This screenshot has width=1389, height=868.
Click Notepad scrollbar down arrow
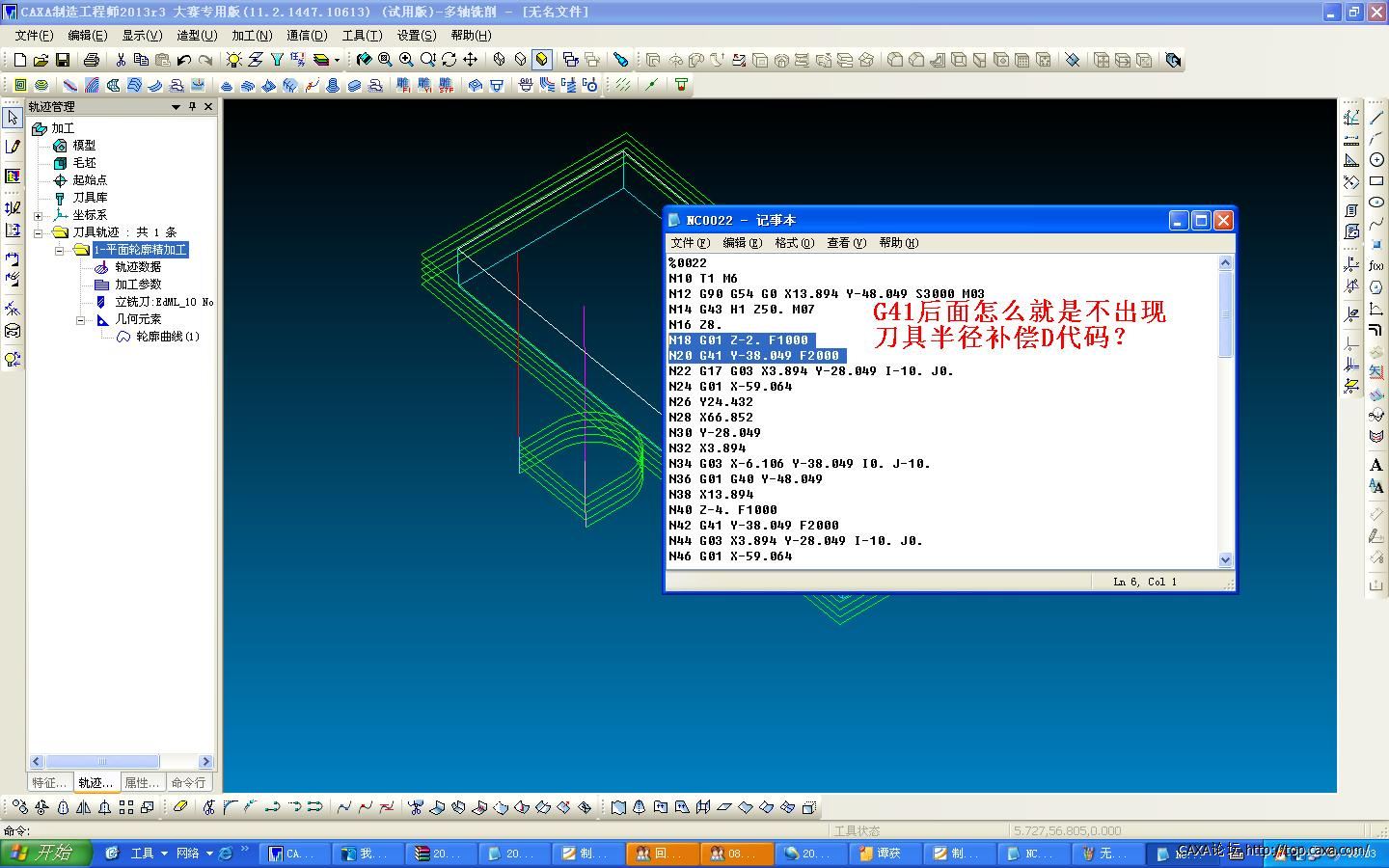[1225, 559]
